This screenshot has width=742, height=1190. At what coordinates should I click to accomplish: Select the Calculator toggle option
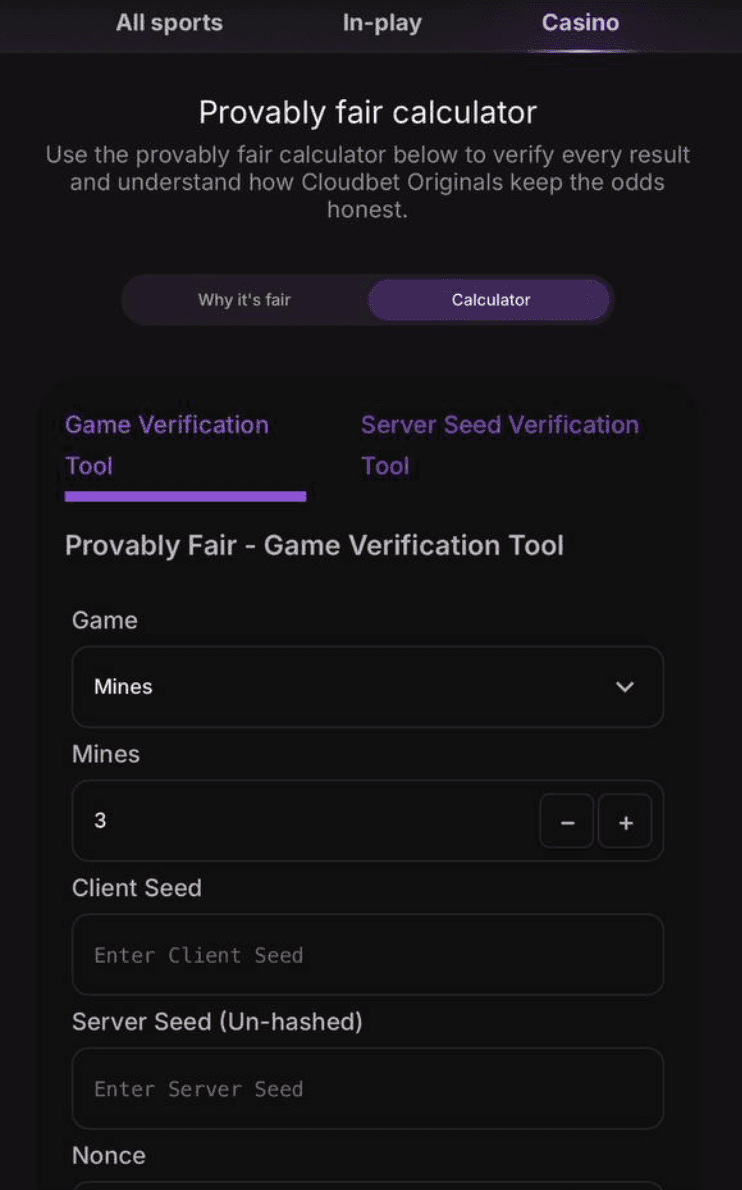click(490, 300)
